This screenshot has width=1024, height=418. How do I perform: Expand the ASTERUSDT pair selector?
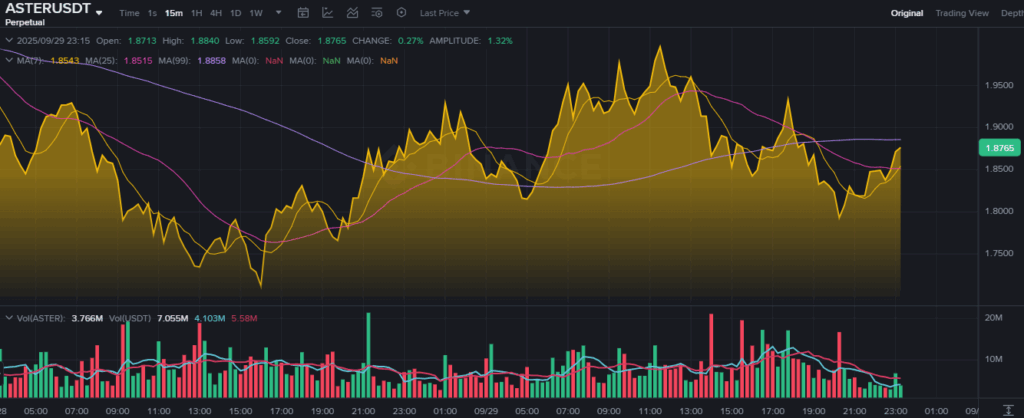pos(99,13)
